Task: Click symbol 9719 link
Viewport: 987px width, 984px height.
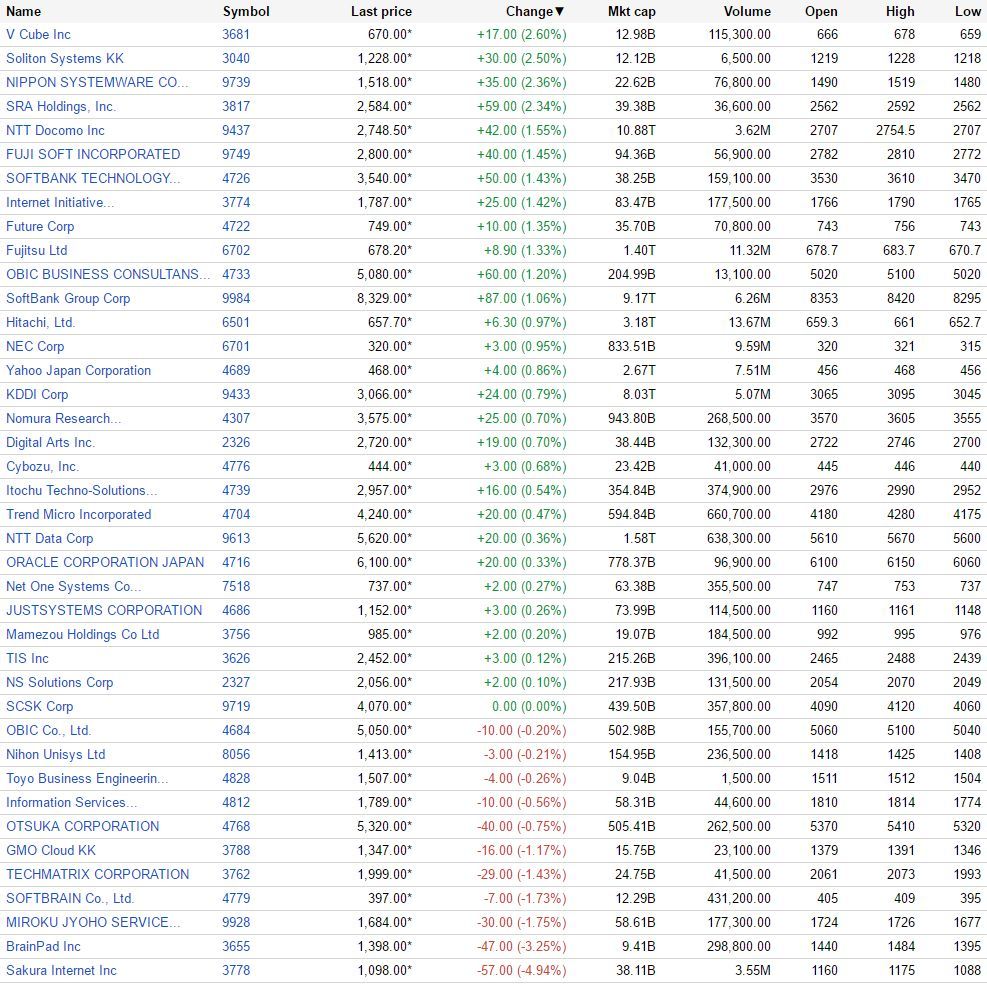Action: (x=236, y=706)
